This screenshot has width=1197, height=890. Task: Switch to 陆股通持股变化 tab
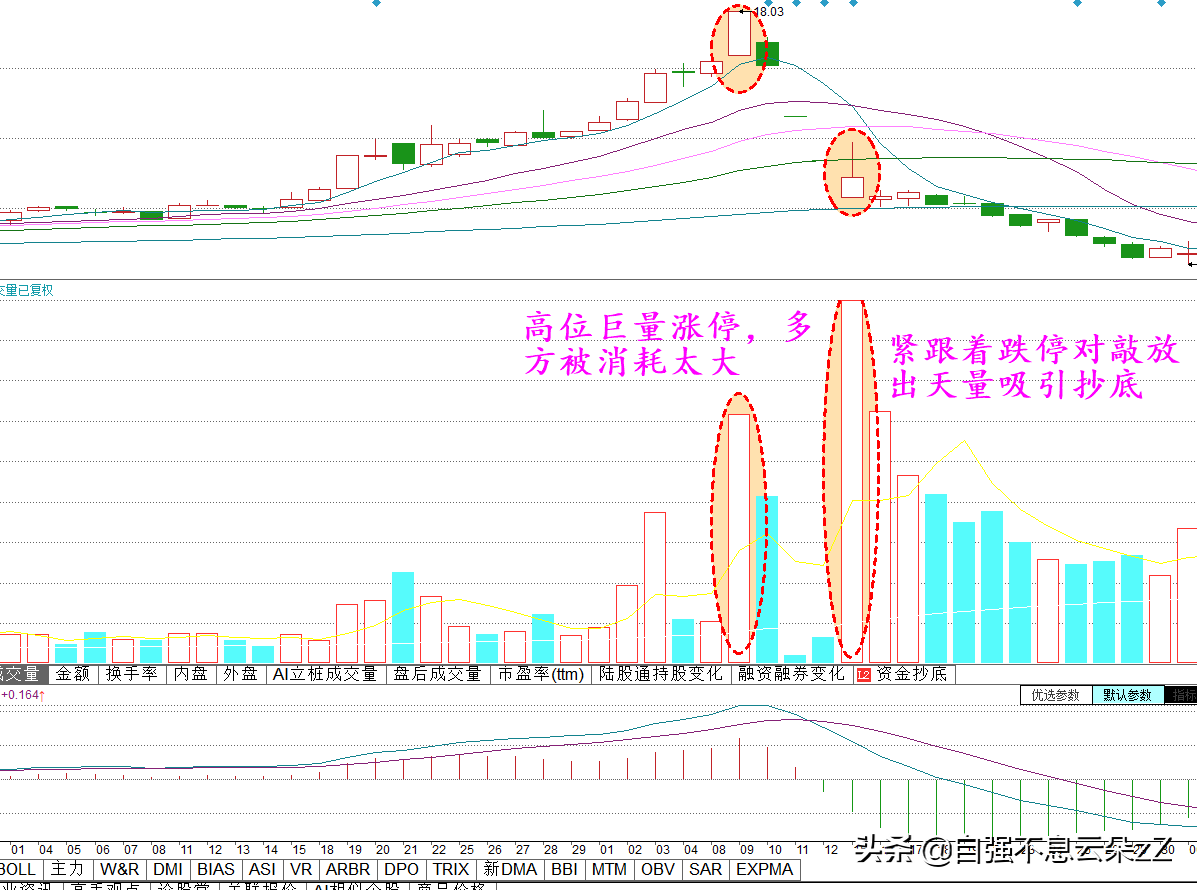click(661, 674)
